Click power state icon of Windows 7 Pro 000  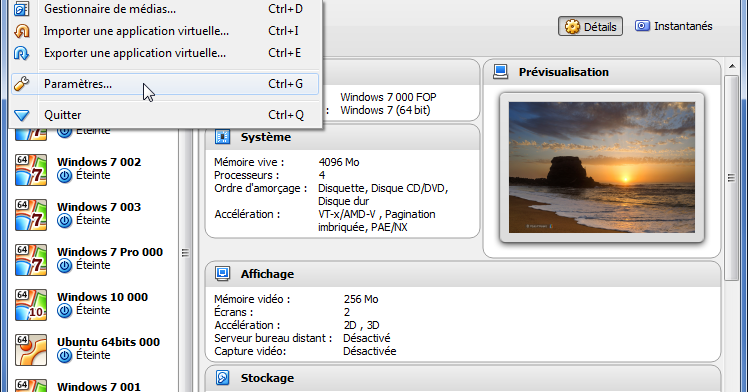(64, 266)
